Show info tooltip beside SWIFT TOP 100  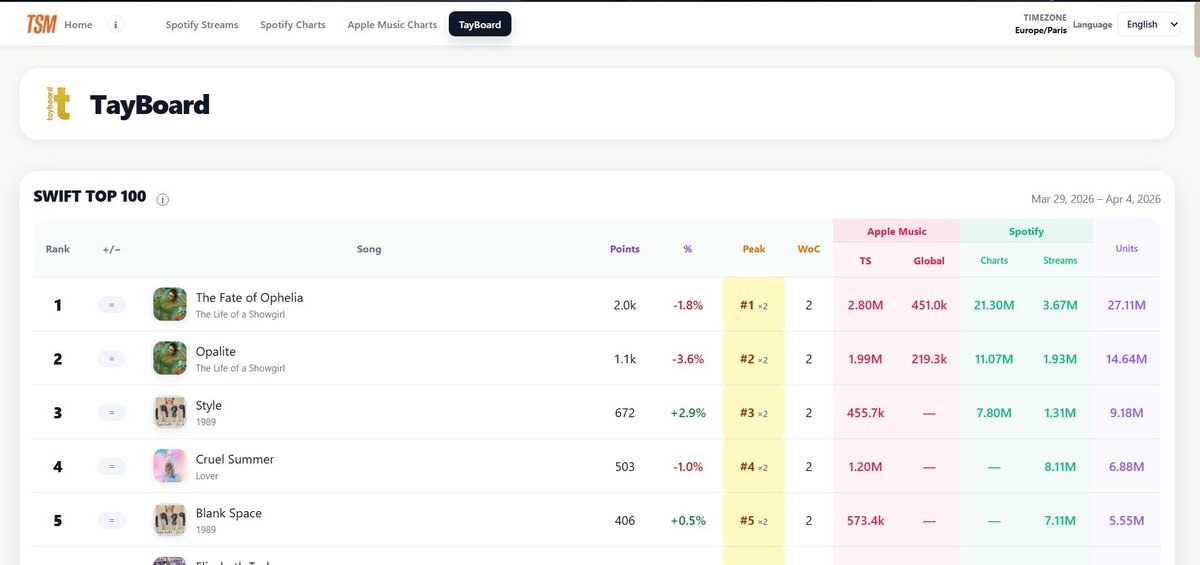(163, 199)
